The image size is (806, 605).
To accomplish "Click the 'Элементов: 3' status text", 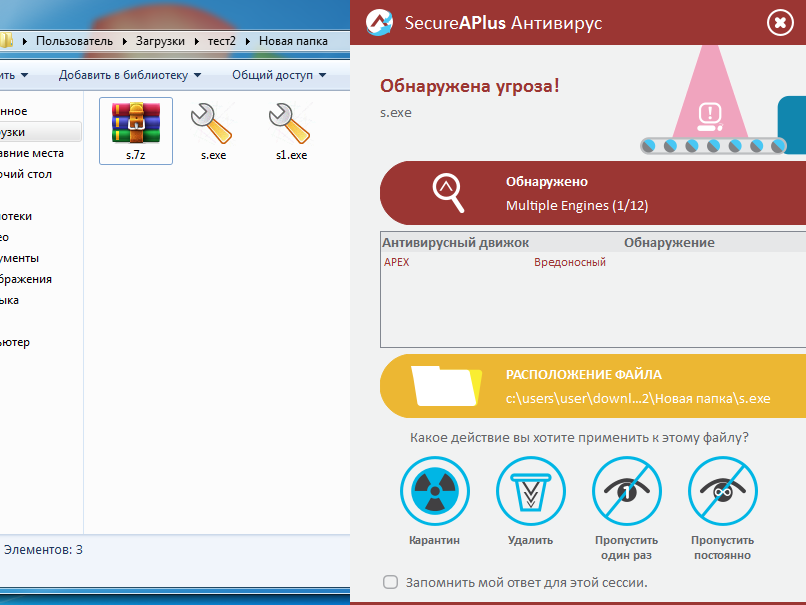I will (x=43, y=549).
